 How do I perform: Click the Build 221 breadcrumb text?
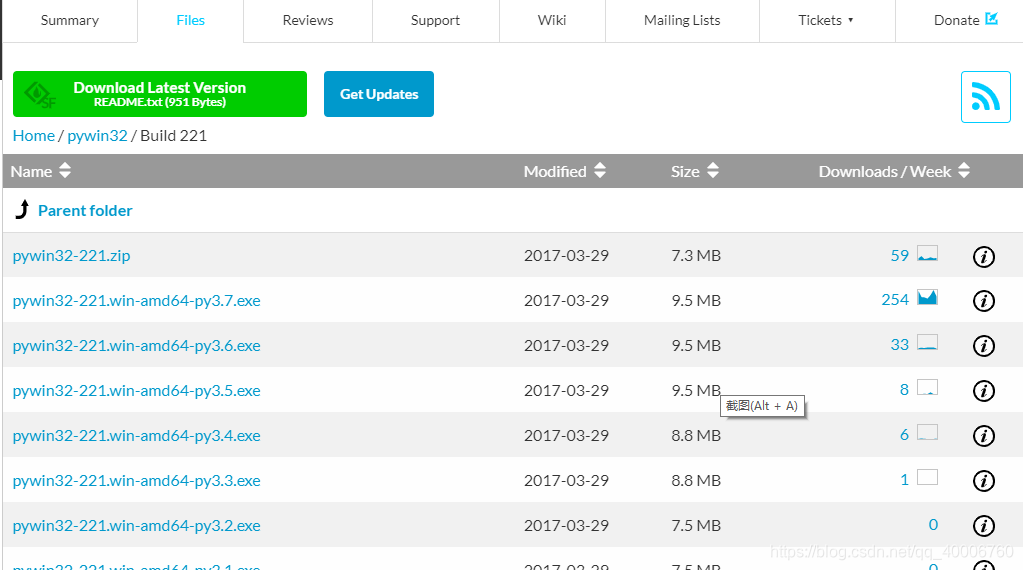click(174, 136)
